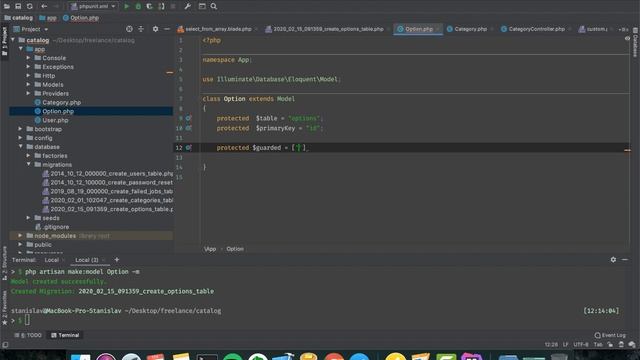Switch to terminal tab Local (2)
640x360 pixels.
tap(87, 260)
